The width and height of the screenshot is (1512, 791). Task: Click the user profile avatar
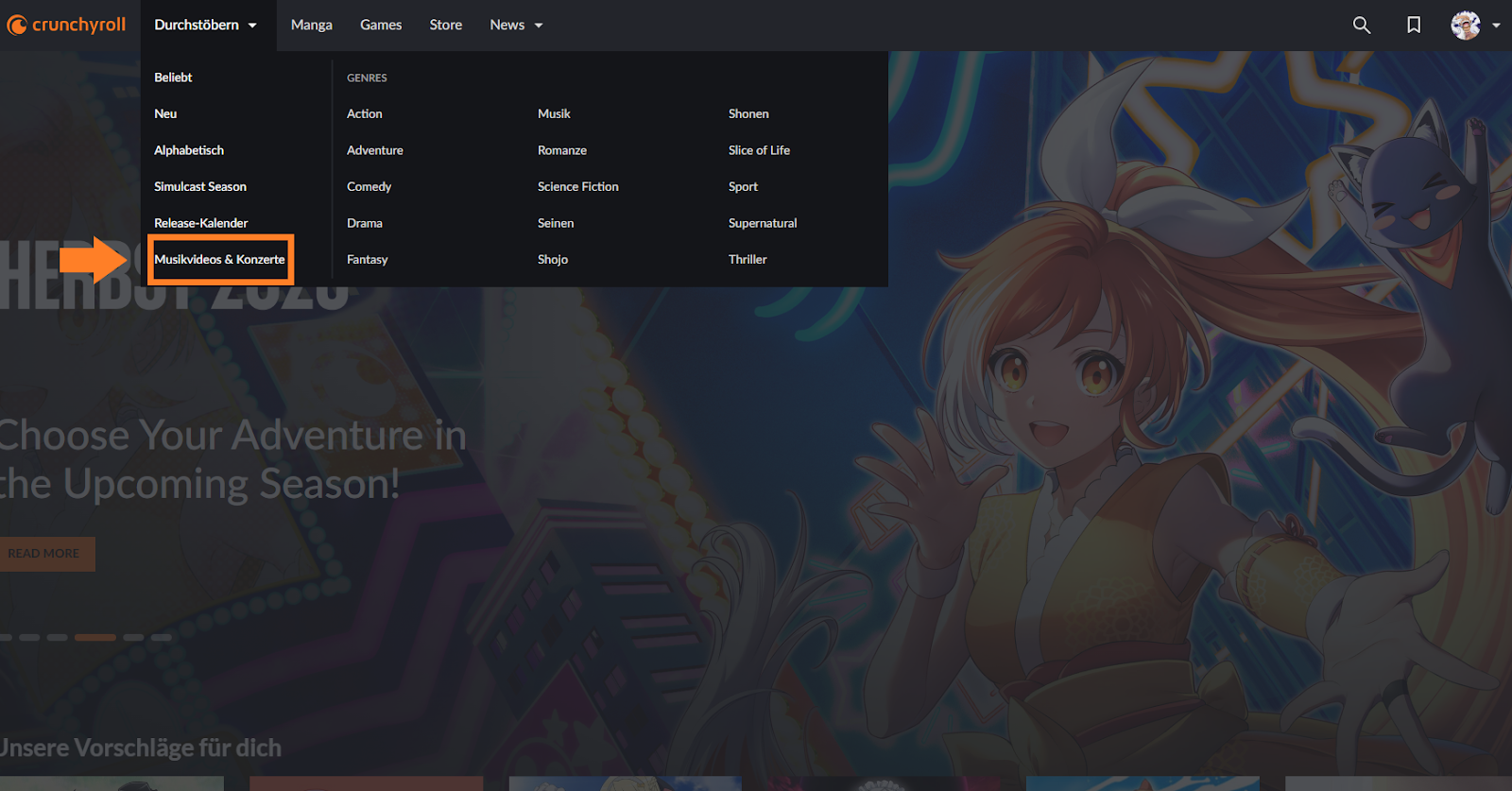pyautogui.click(x=1466, y=26)
